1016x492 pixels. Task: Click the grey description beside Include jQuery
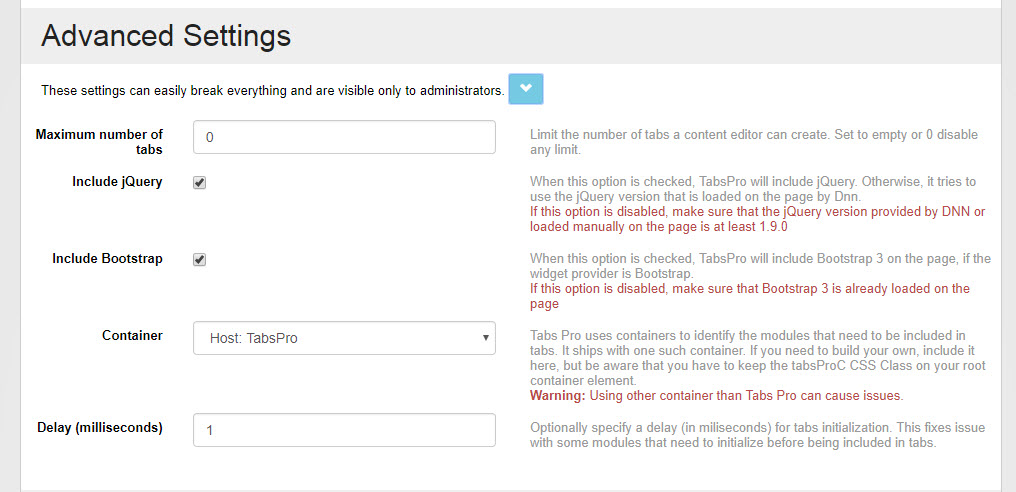click(752, 189)
